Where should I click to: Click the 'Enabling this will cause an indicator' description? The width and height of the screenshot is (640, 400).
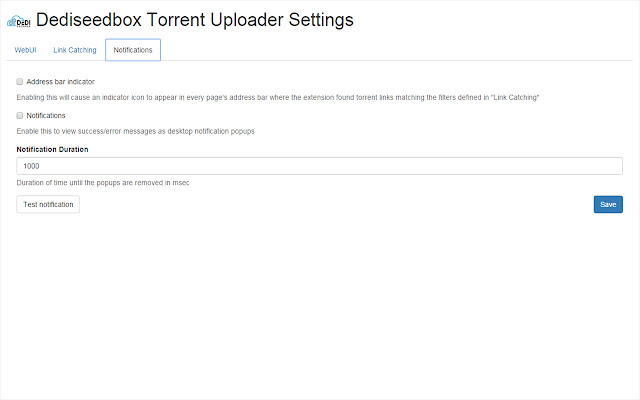point(278,98)
